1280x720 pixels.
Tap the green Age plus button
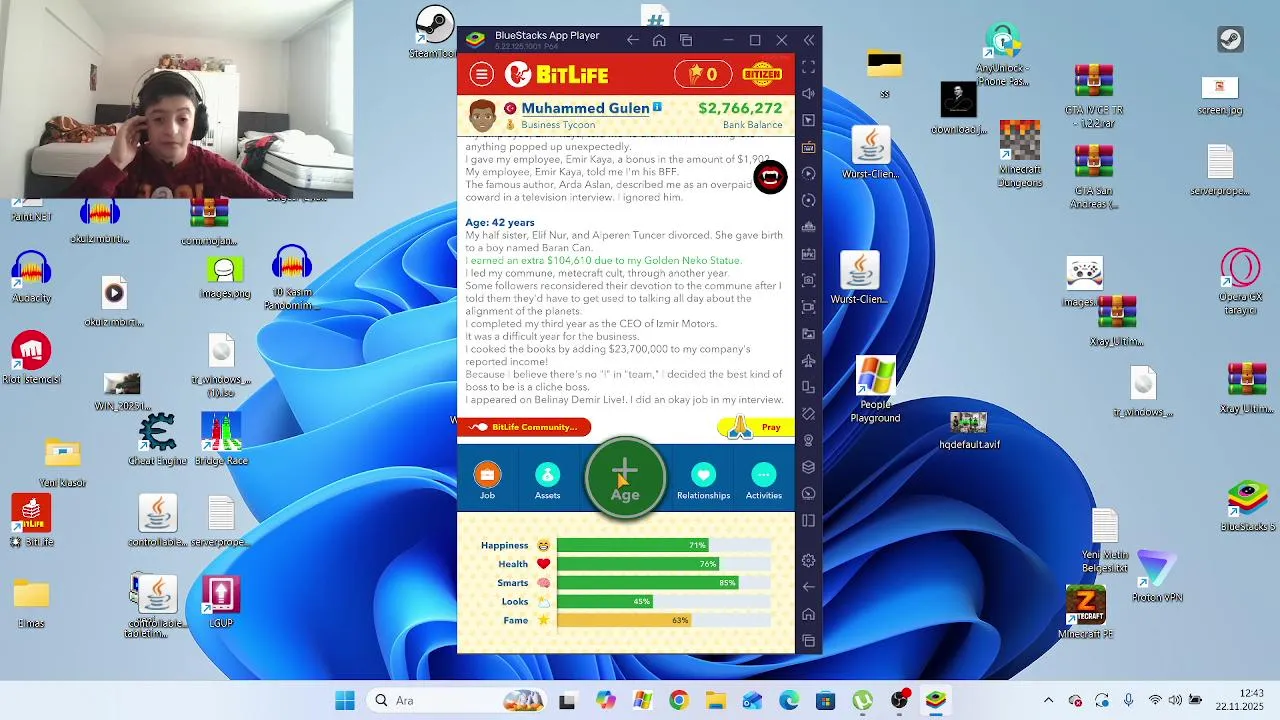click(x=625, y=478)
